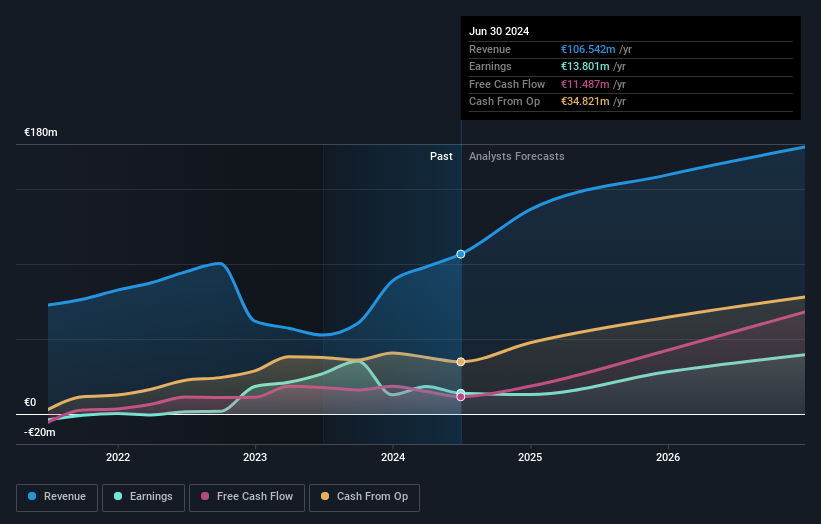
Task: Click the Cash From Op label in tooltip
Action: [504, 102]
